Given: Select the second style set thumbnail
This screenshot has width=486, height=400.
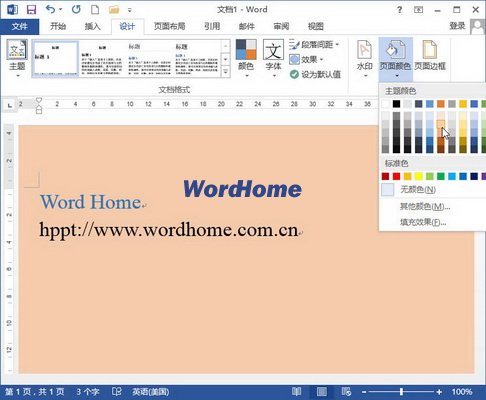Looking at the screenshot, I should (x=101, y=59).
